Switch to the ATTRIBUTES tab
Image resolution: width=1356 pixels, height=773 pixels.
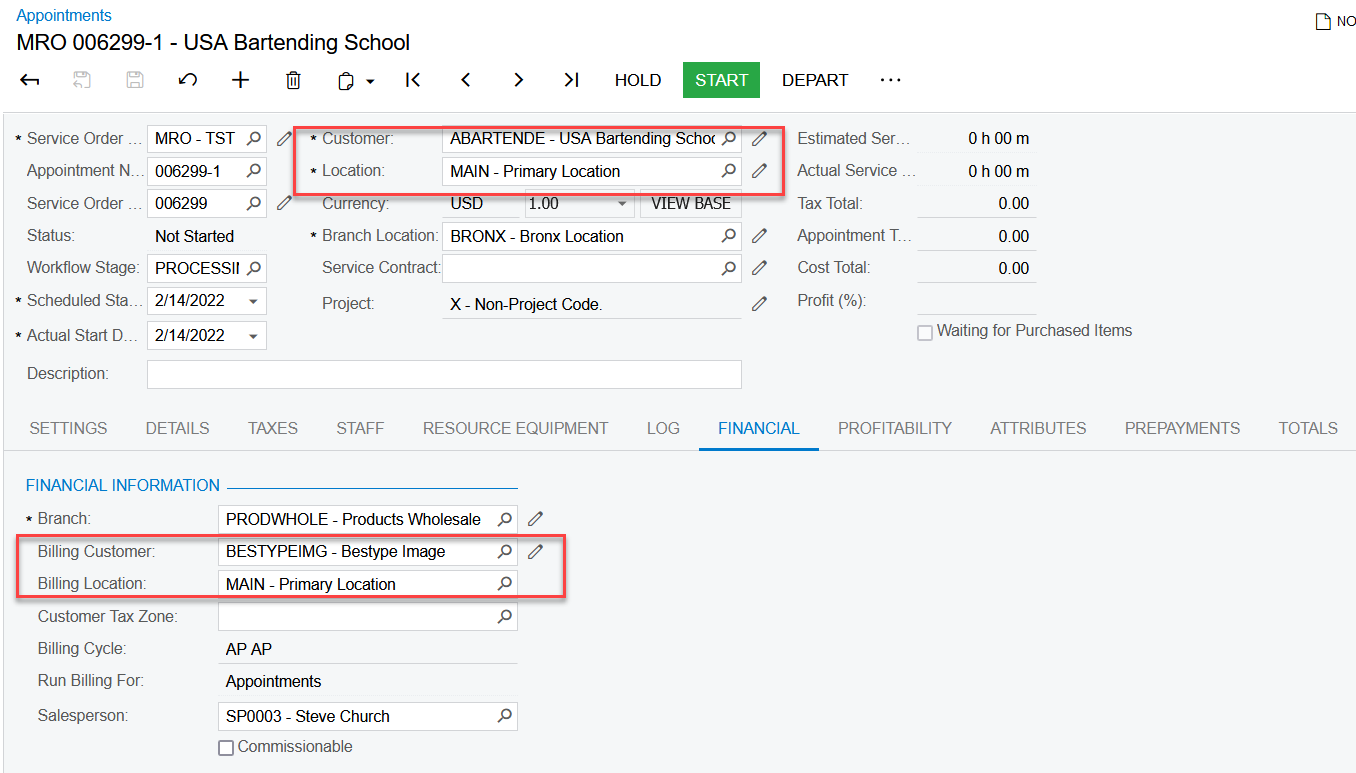[x=1038, y=428]
